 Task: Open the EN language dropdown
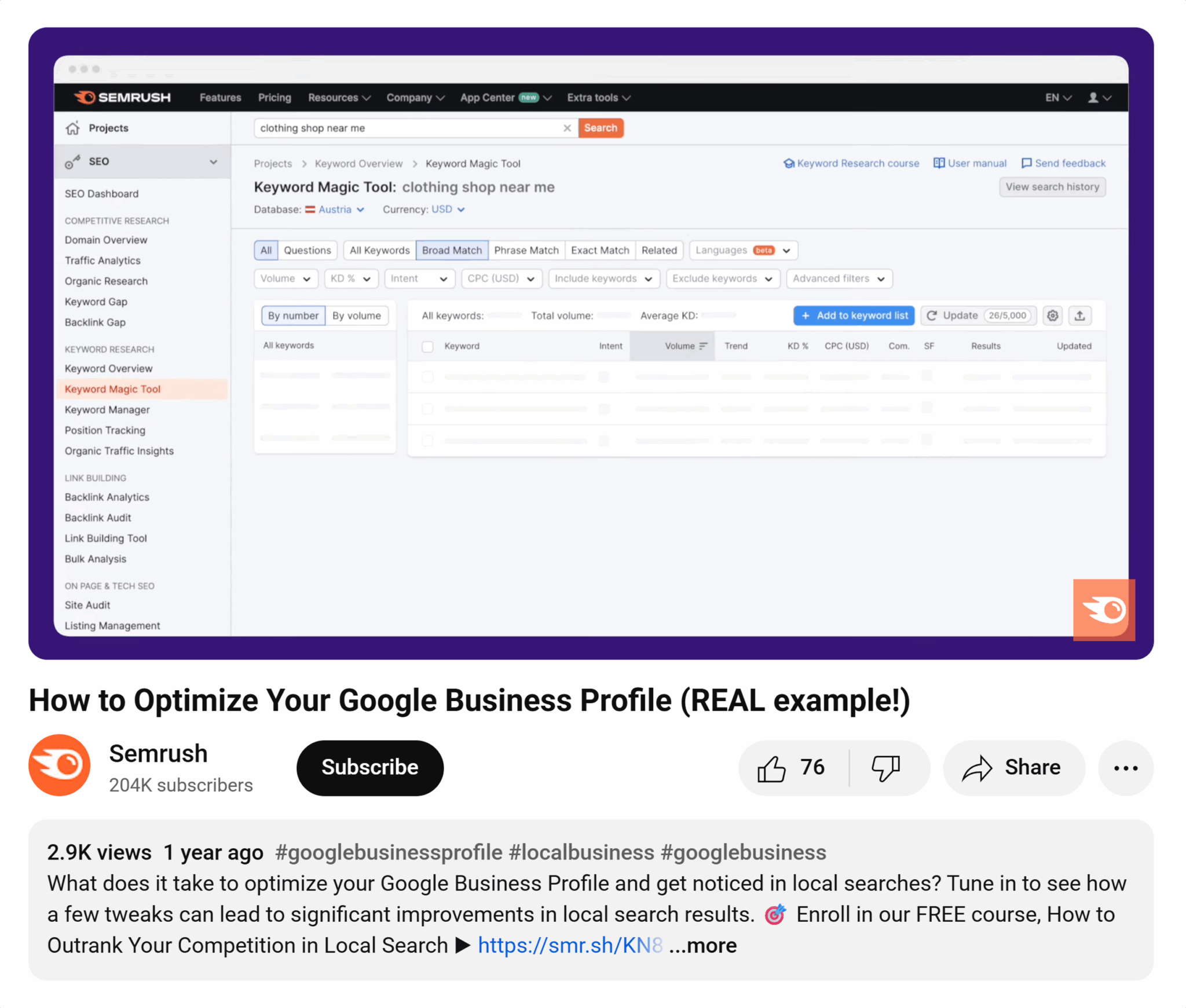[x=1058, y=98]
